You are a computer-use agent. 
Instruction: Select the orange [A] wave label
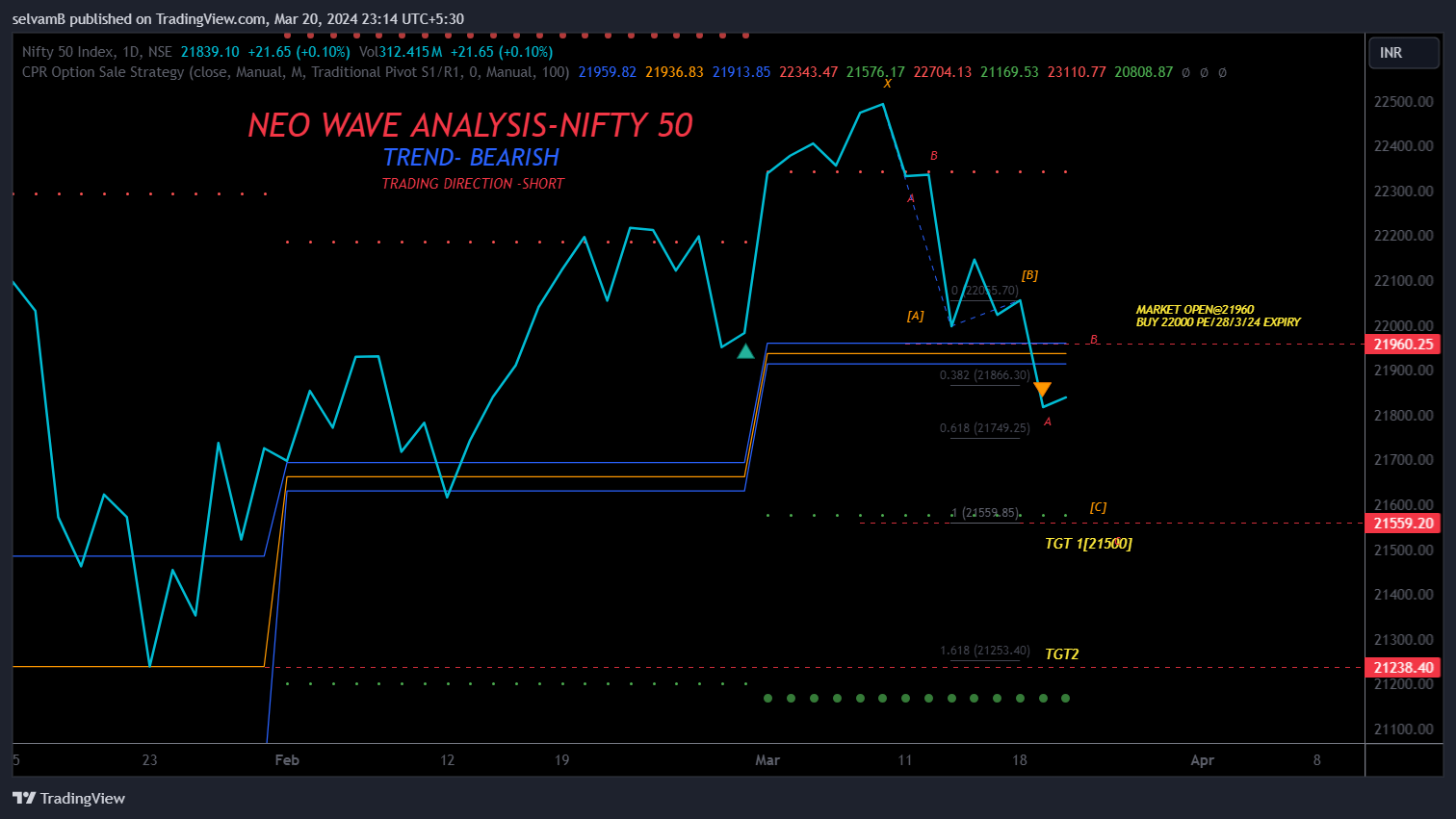915,316
